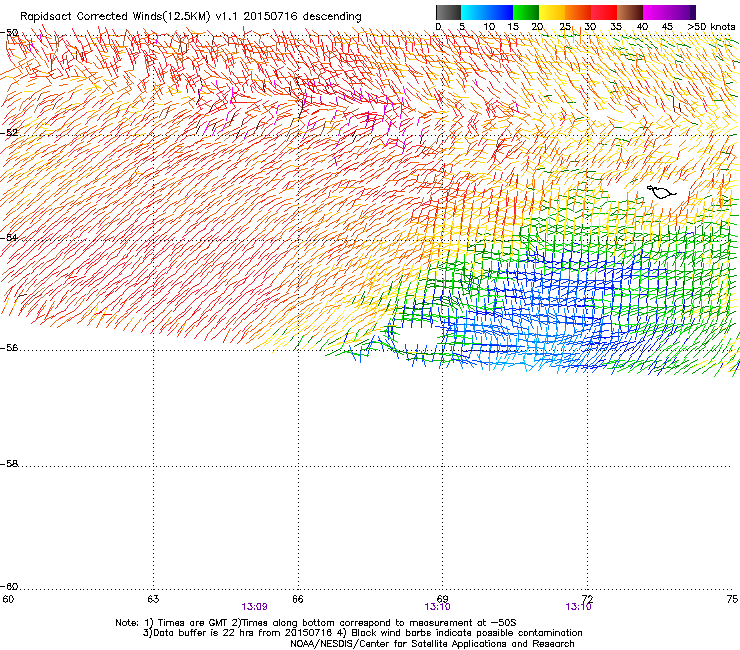Viewport: 740px width, 650px height.
Task: Click the NOAA/NESDIS credit line
Action: pos(432,644)
